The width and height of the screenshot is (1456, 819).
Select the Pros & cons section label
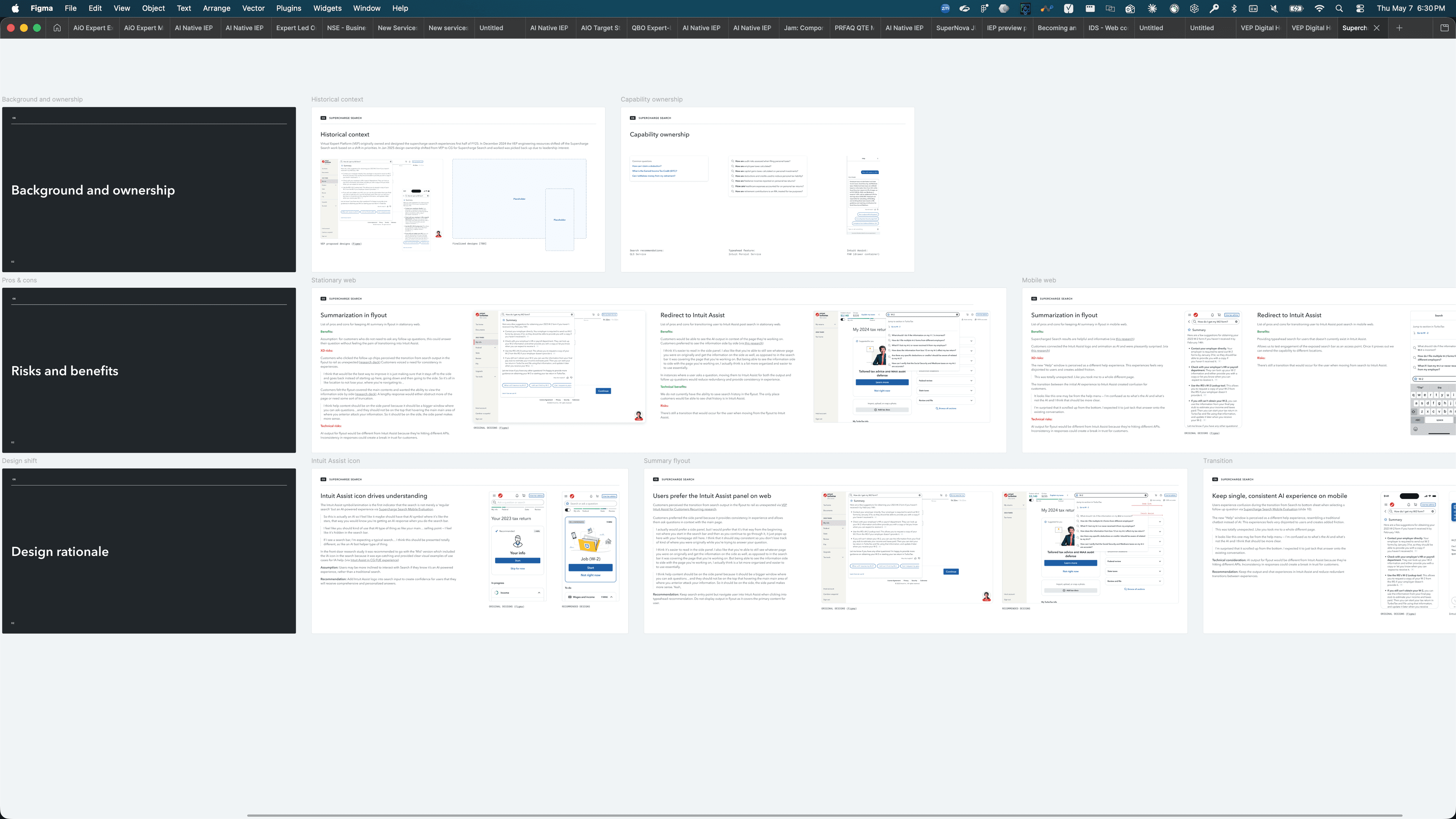[x=19, y=280]
